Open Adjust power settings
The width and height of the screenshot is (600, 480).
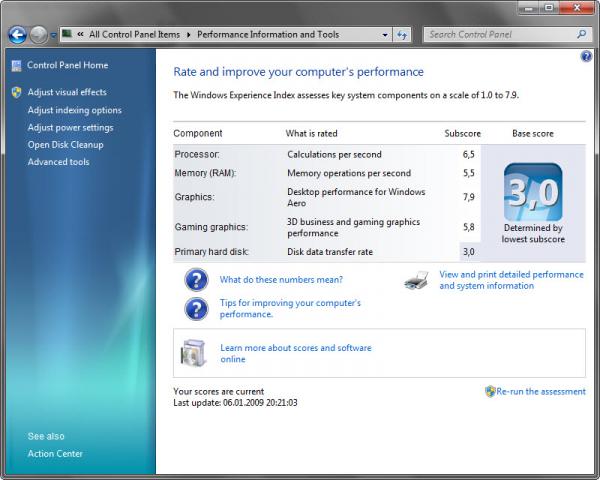coord(70,127)
